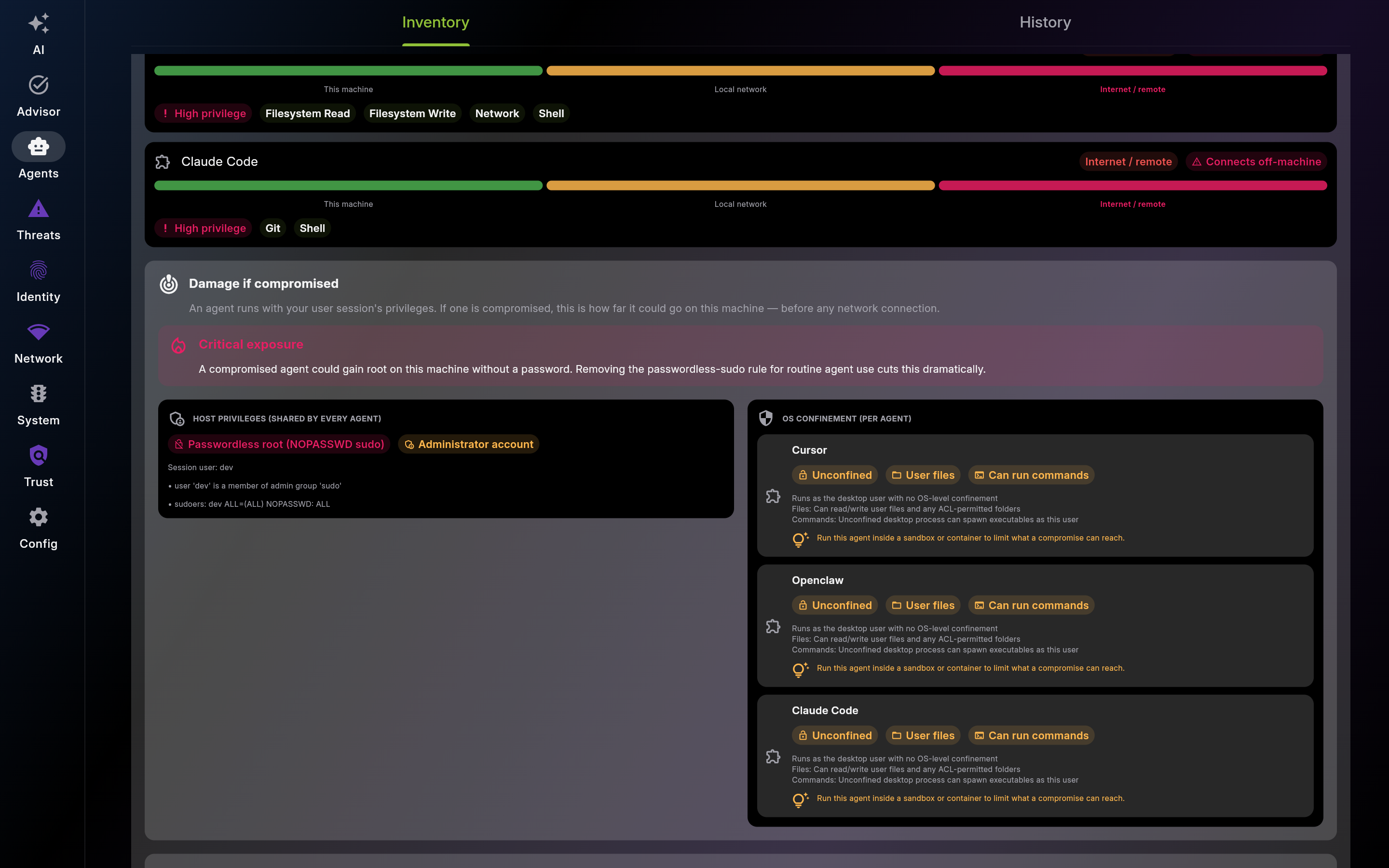Select the Agents robot icon
Image resolution: width=1389 pixels, height=868 pixels.
pos(39,147)
